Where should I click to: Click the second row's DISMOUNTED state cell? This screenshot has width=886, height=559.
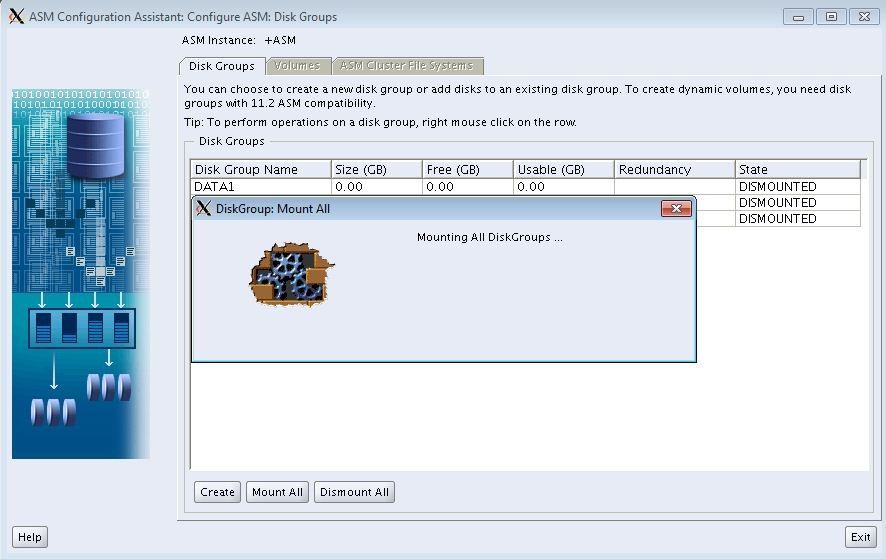click(798, 203)
